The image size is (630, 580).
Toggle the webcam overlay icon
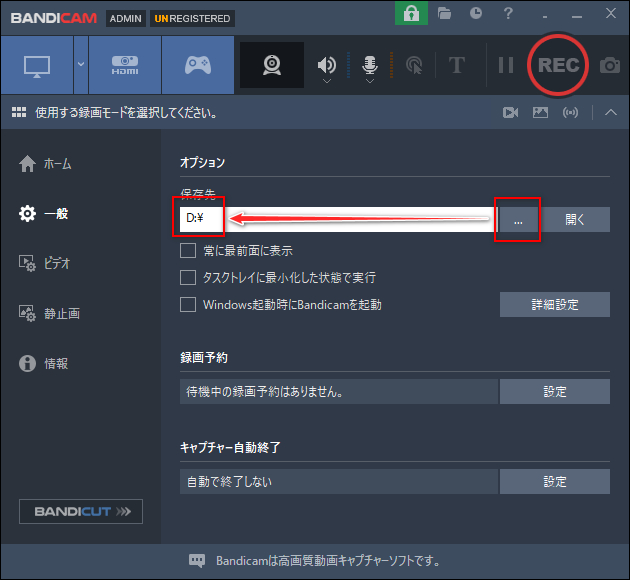[272, 65]
